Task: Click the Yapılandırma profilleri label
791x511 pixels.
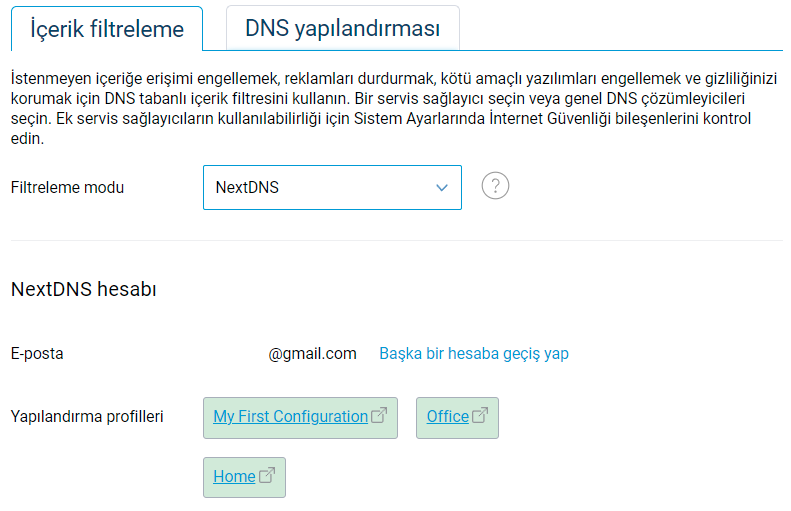Action: click(87, 416)
